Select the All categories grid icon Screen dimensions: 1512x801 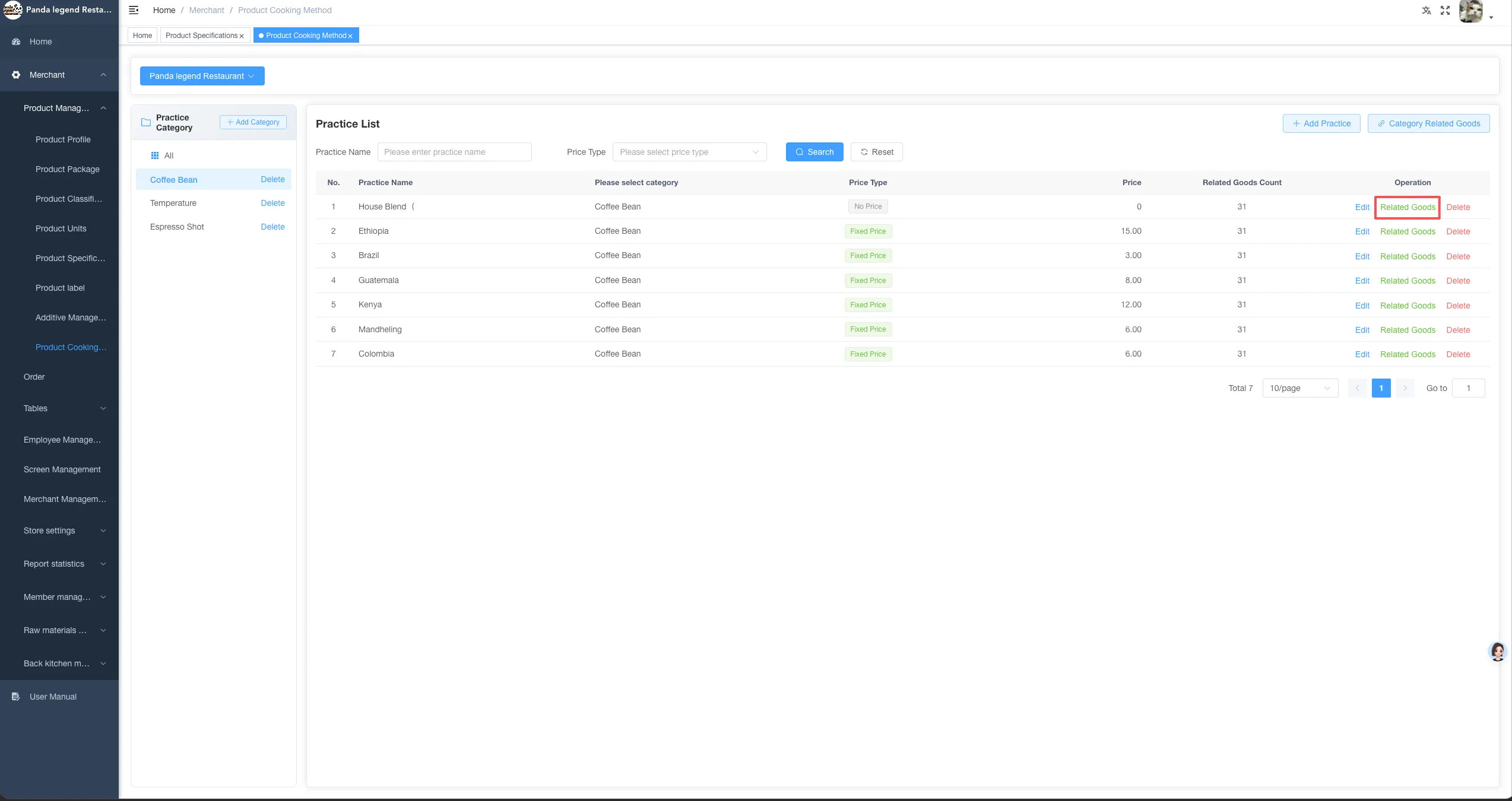(155, 155)
